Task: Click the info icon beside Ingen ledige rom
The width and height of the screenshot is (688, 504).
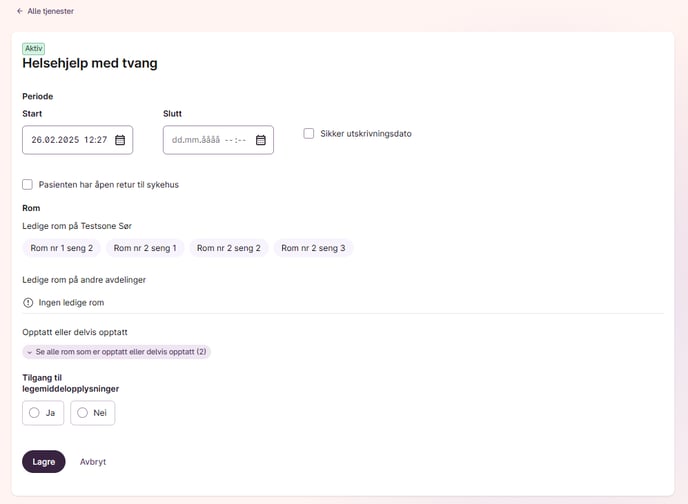Action: (x=28, y=303)
